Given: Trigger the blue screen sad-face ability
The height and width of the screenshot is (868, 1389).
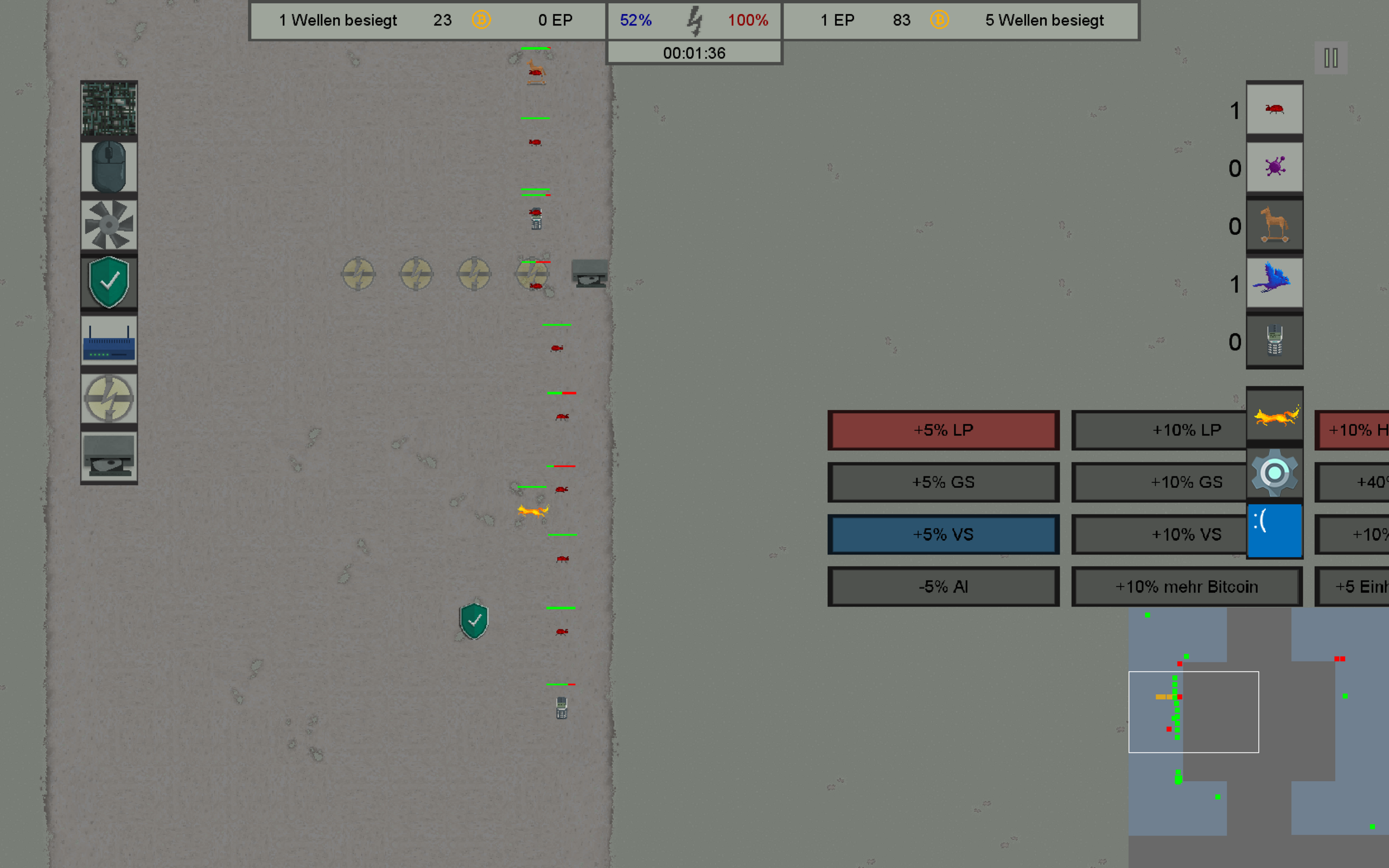Looking at the screenshot, I should 1274,531.
